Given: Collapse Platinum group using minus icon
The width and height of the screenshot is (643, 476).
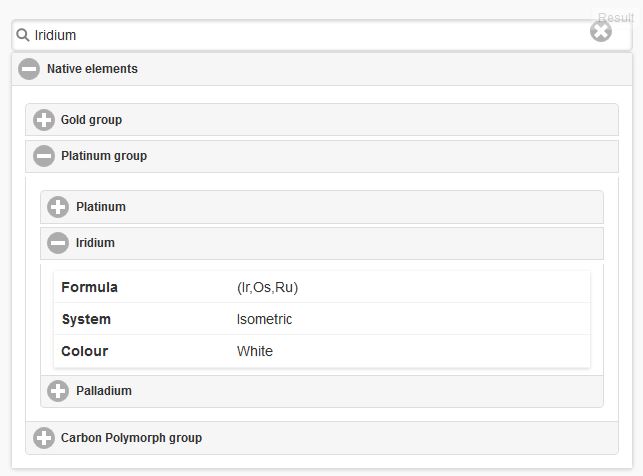Looking at the screenshot, I should [44, 156].
